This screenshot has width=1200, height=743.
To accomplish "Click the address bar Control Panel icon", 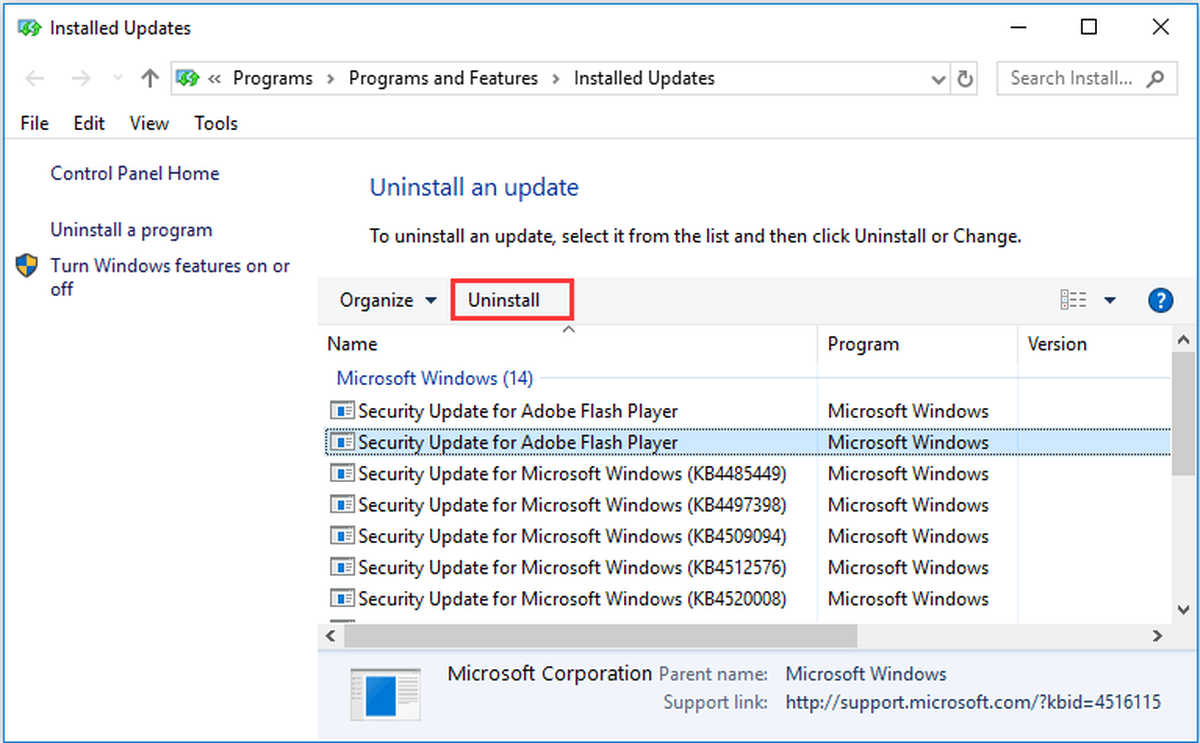I will click(188, 78).
